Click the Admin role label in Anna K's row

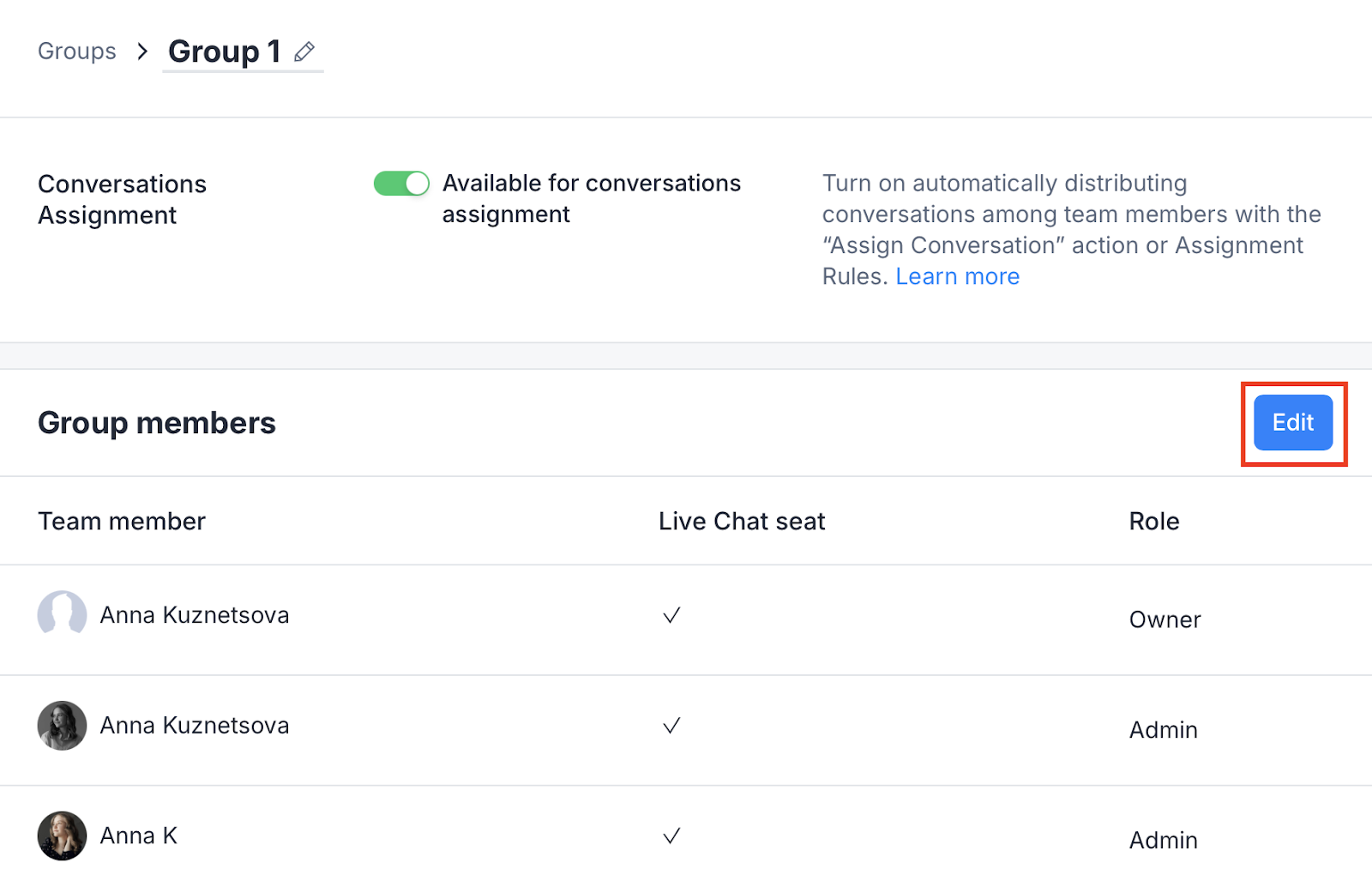(1163, 840)
